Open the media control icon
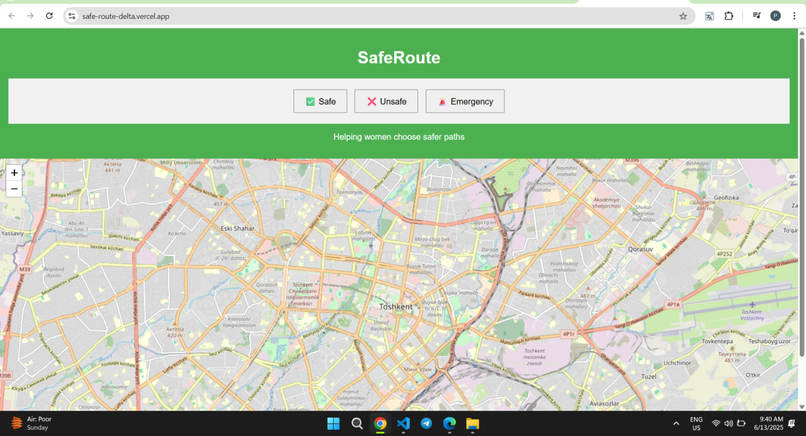The height and width of the screenshot is (436, 806). click(x=757, y=16)
